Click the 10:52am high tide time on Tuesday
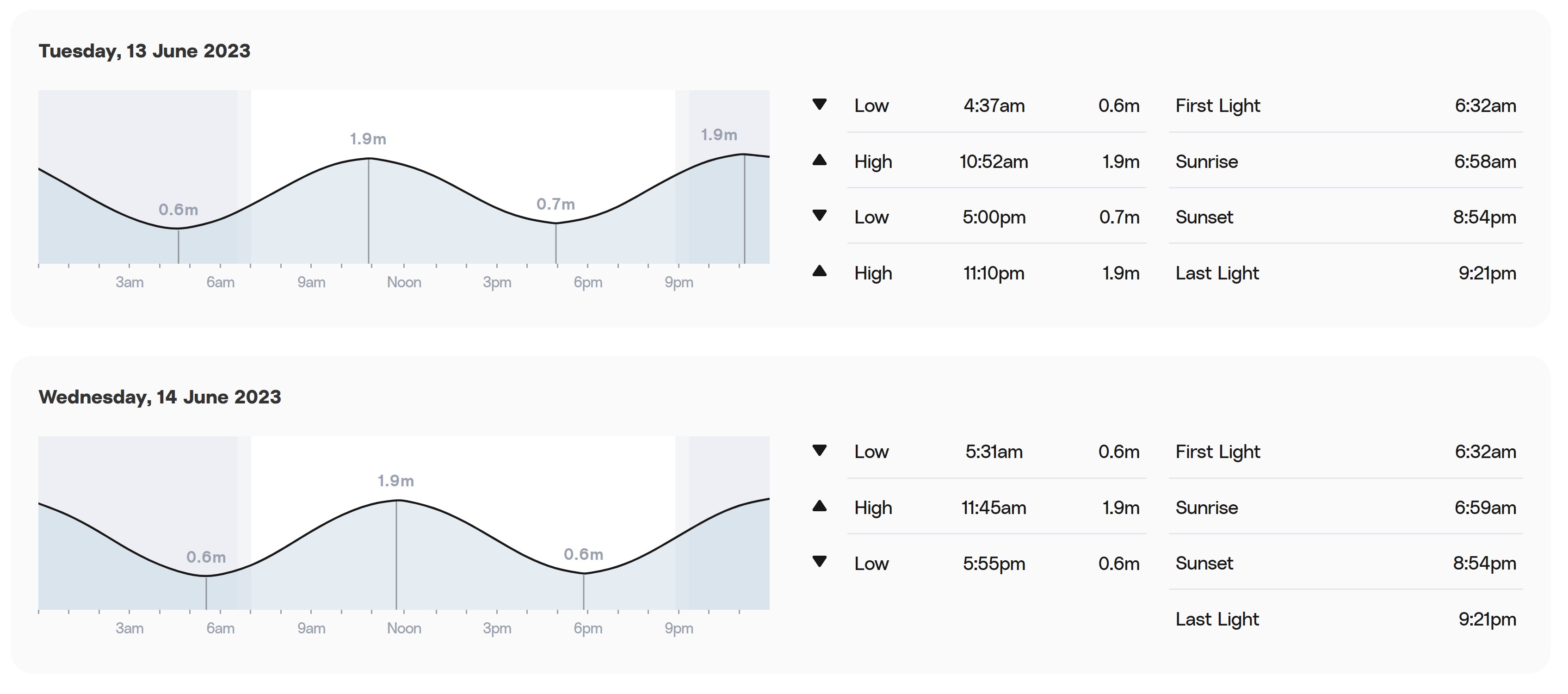Screen dimensions: 1568x694 994,161
